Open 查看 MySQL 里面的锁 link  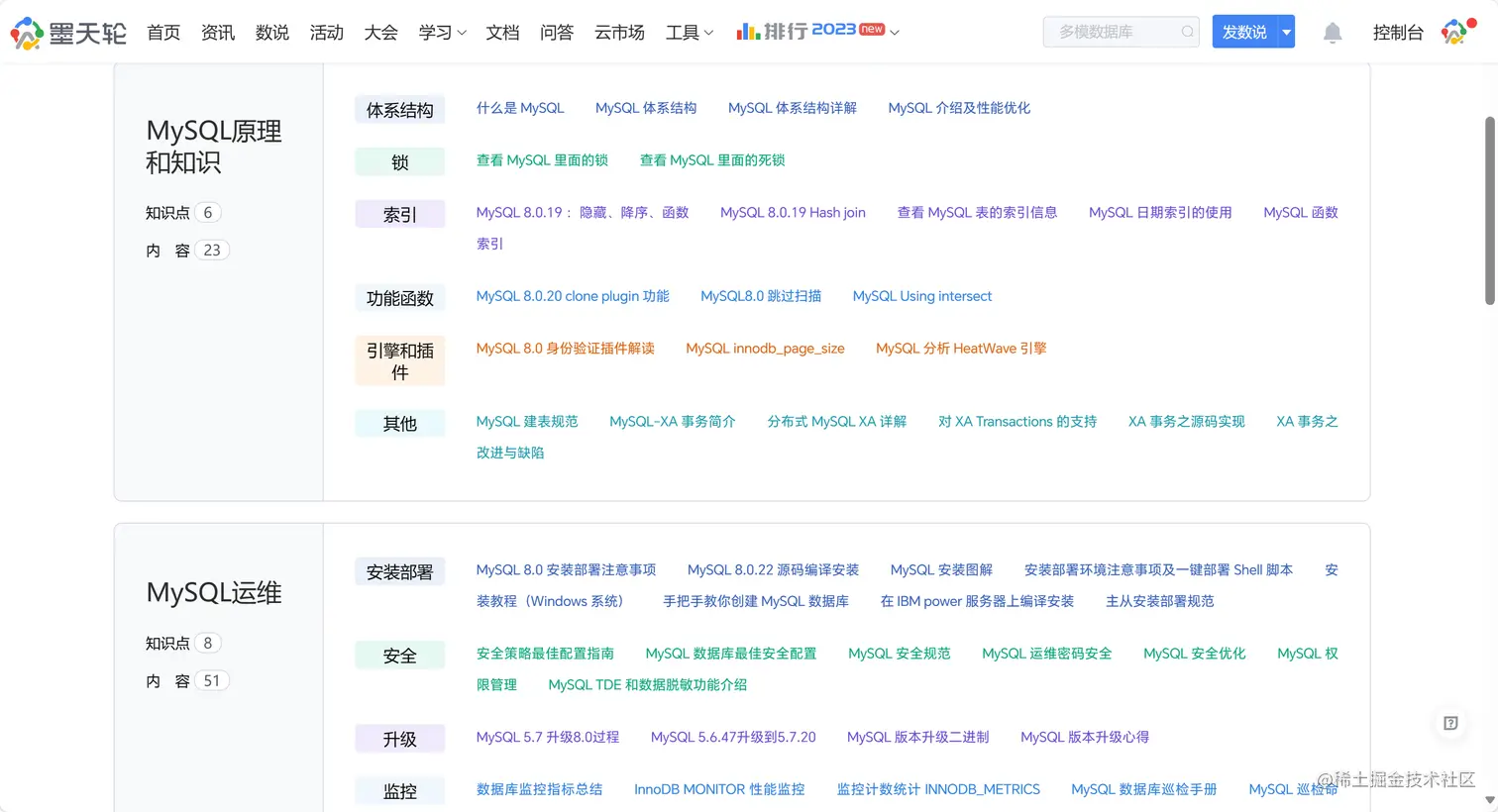(542, 160)
